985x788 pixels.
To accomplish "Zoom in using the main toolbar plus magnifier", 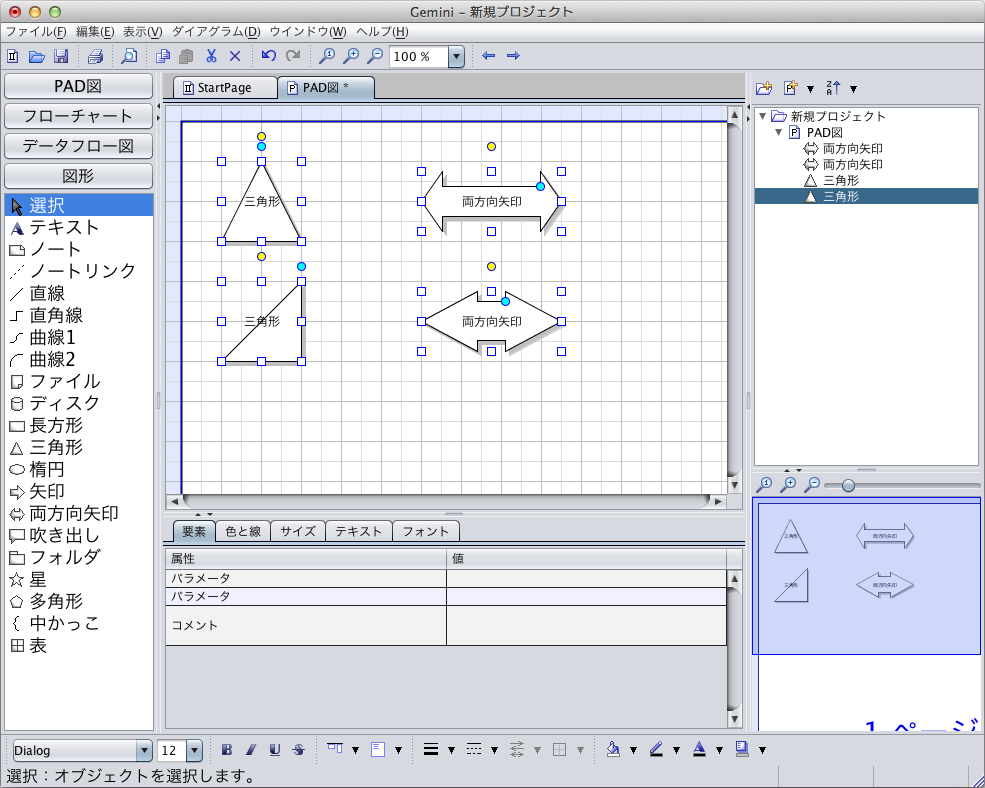I will (x=351, y=56).
